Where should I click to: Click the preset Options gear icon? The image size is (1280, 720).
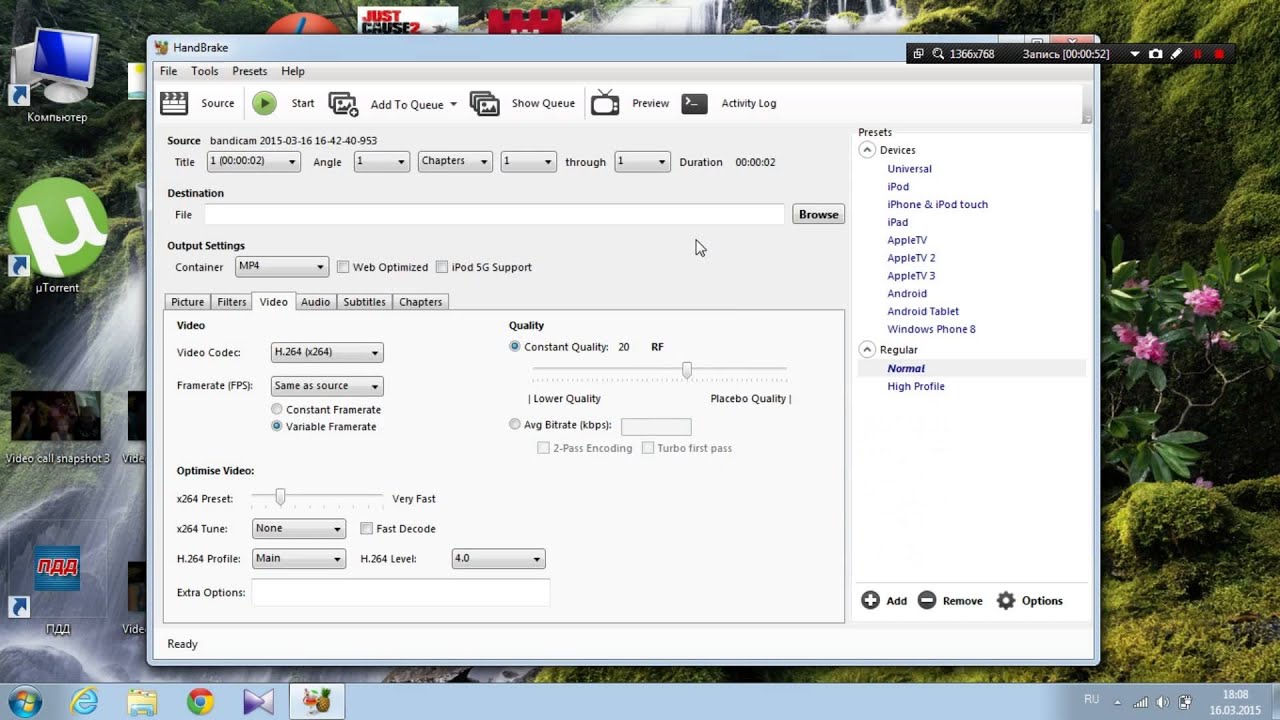point(1006,600)
